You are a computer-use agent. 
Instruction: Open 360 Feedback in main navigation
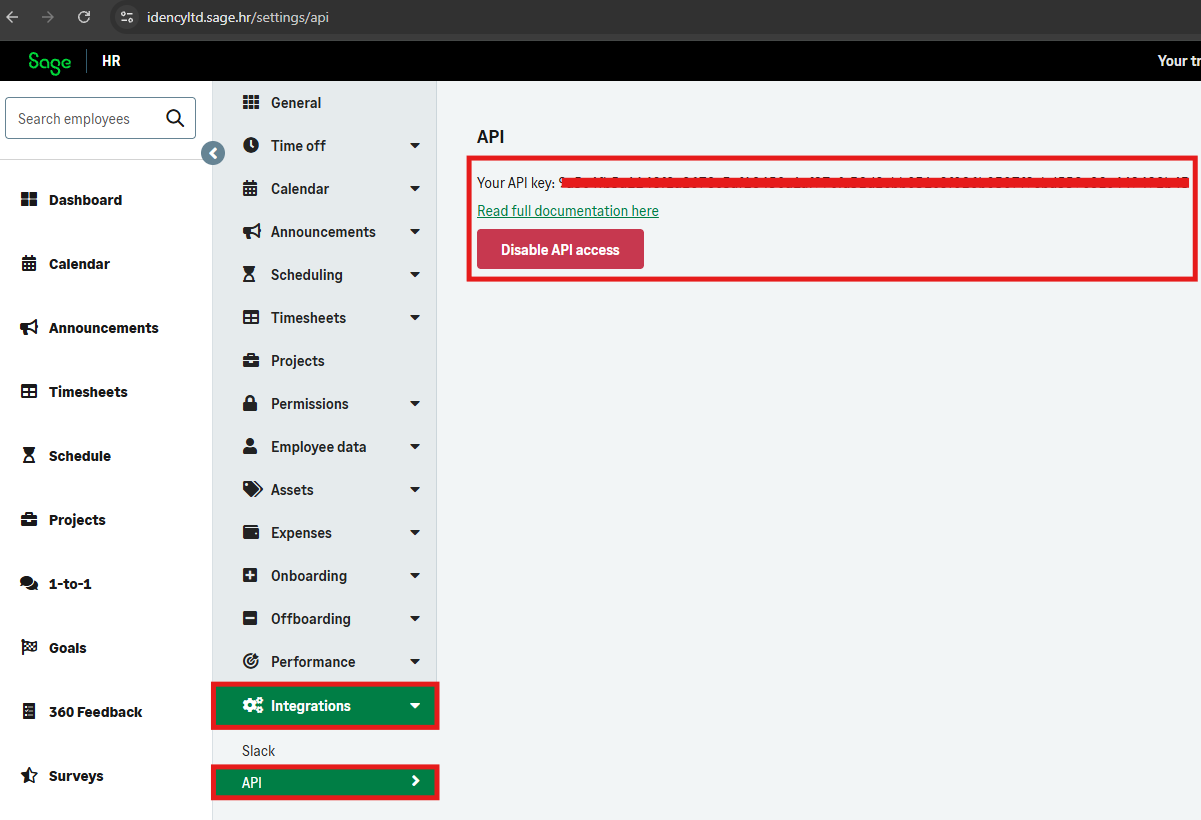pos(95,712)
